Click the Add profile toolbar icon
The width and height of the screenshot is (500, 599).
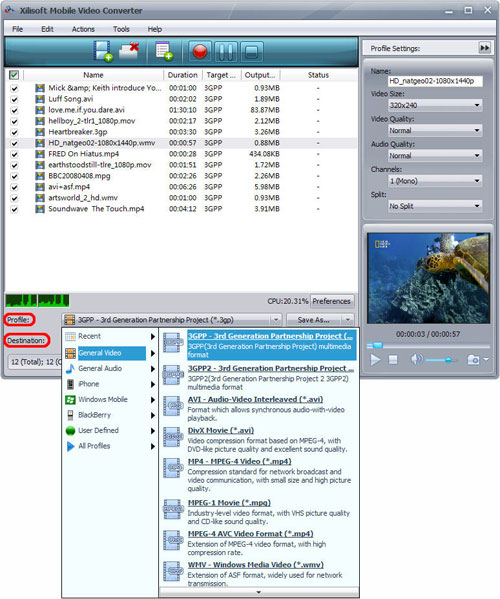pos(164,51)
